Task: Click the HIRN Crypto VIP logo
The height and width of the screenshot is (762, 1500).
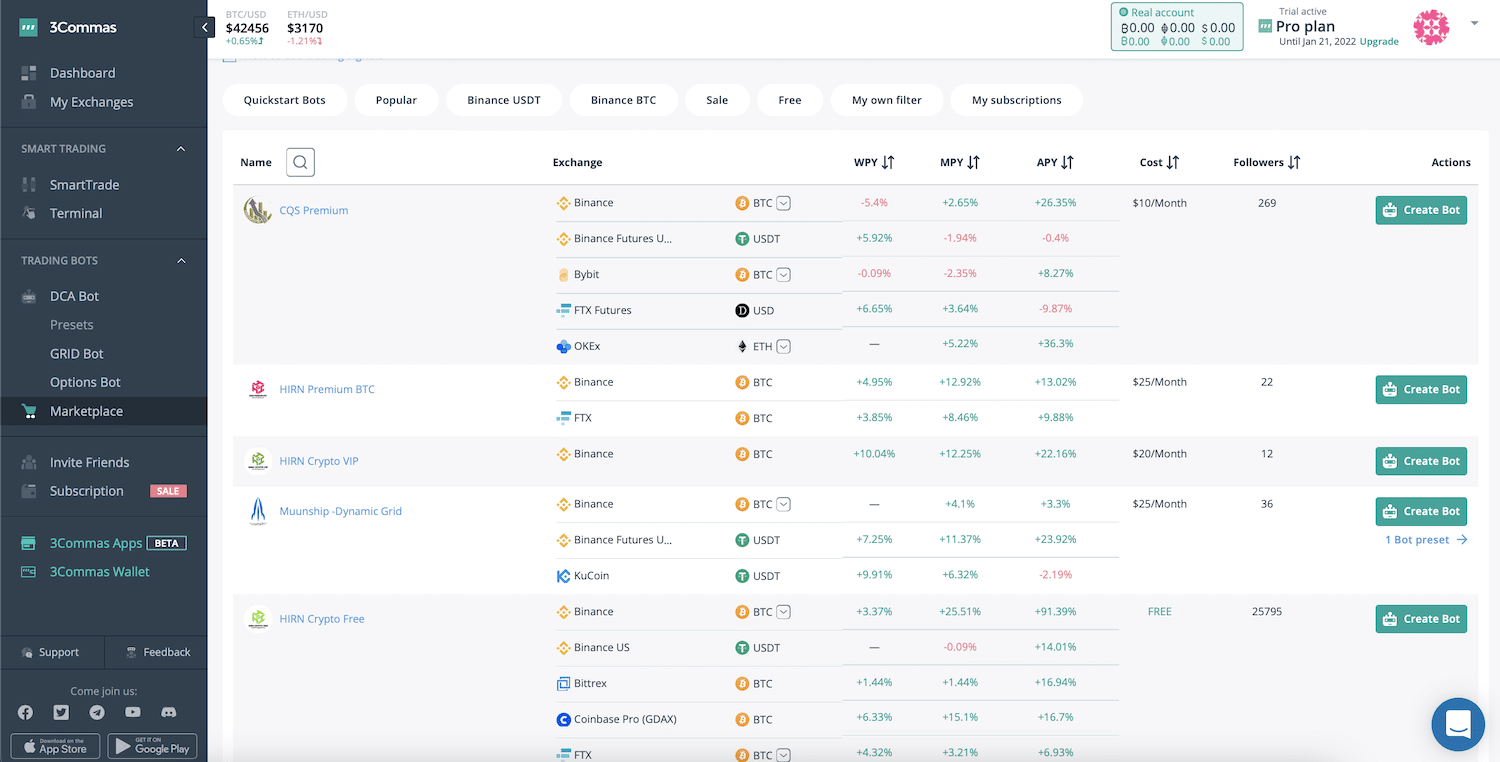Action: coord(258,461)
